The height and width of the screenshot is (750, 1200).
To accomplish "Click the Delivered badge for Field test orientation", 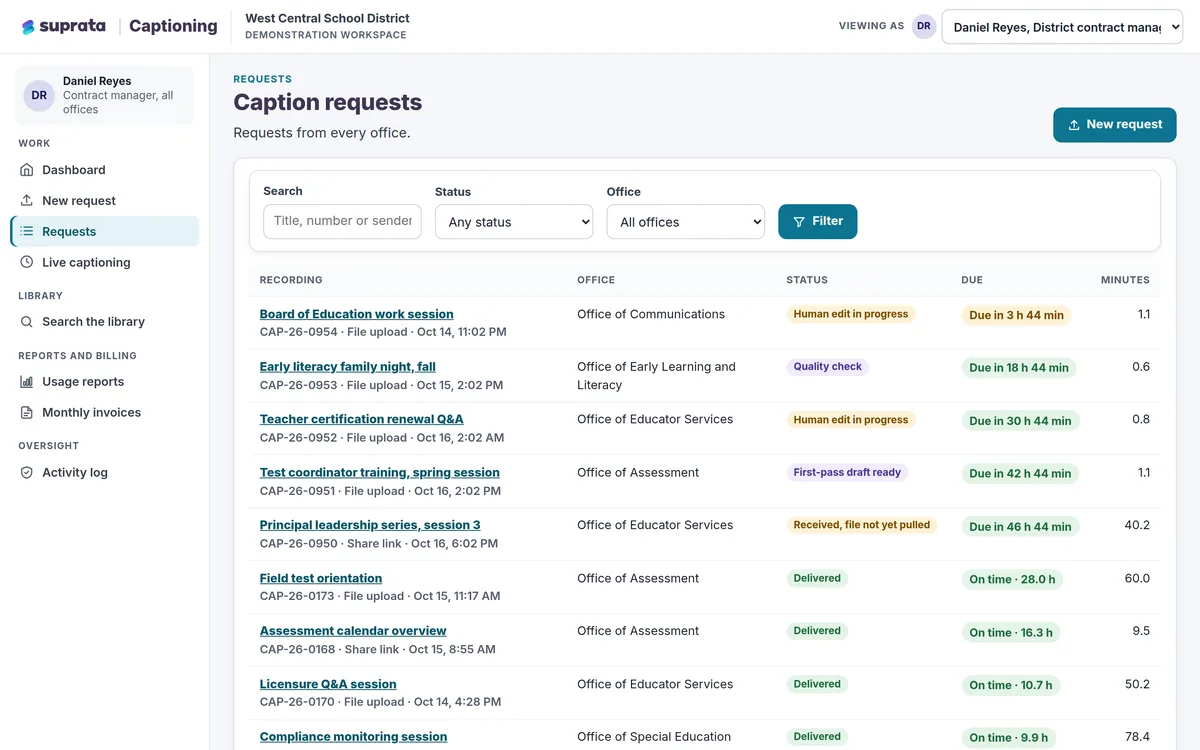I will [817, 578].
